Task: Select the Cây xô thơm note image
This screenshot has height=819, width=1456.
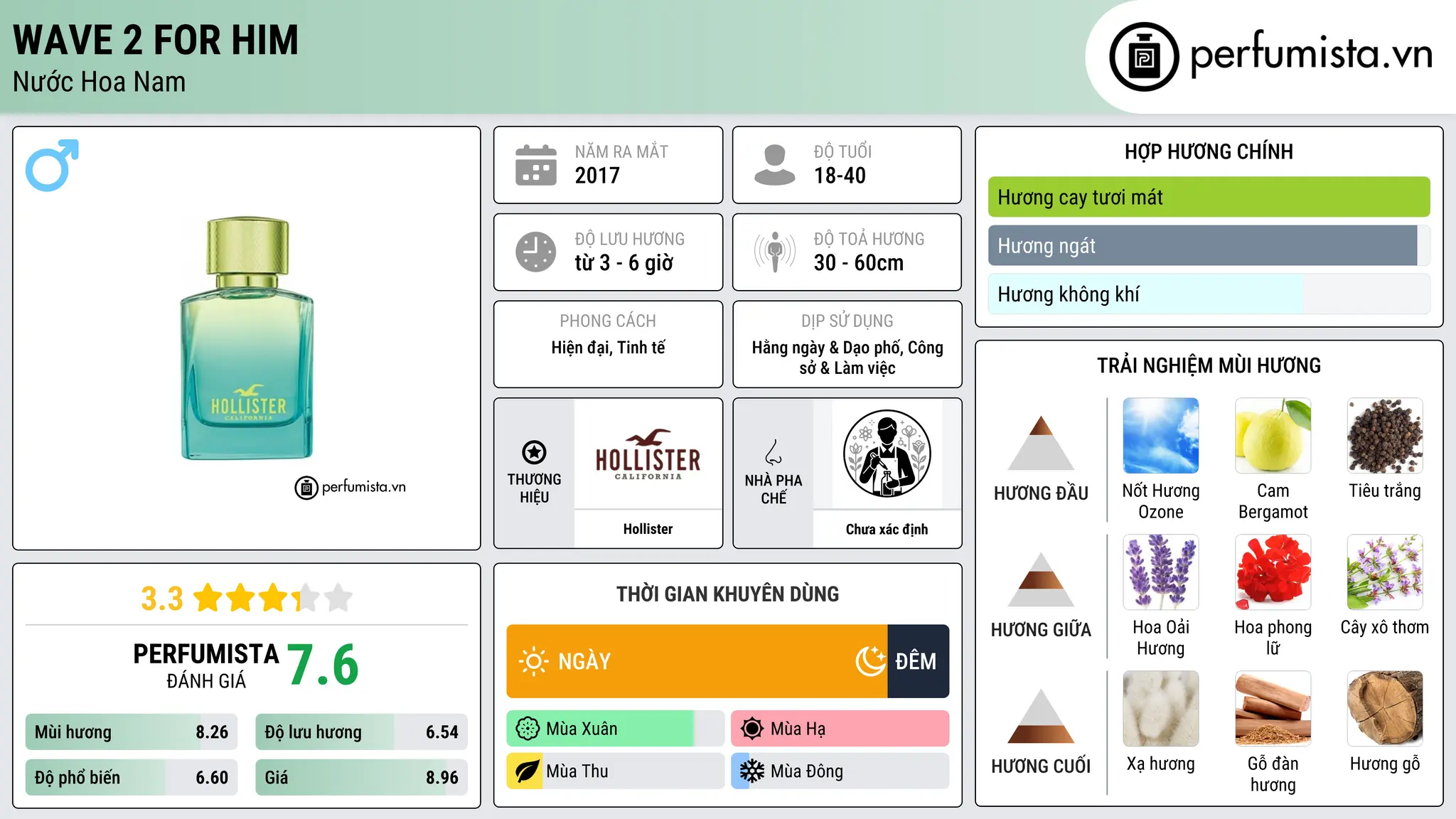Action: 1385,572
